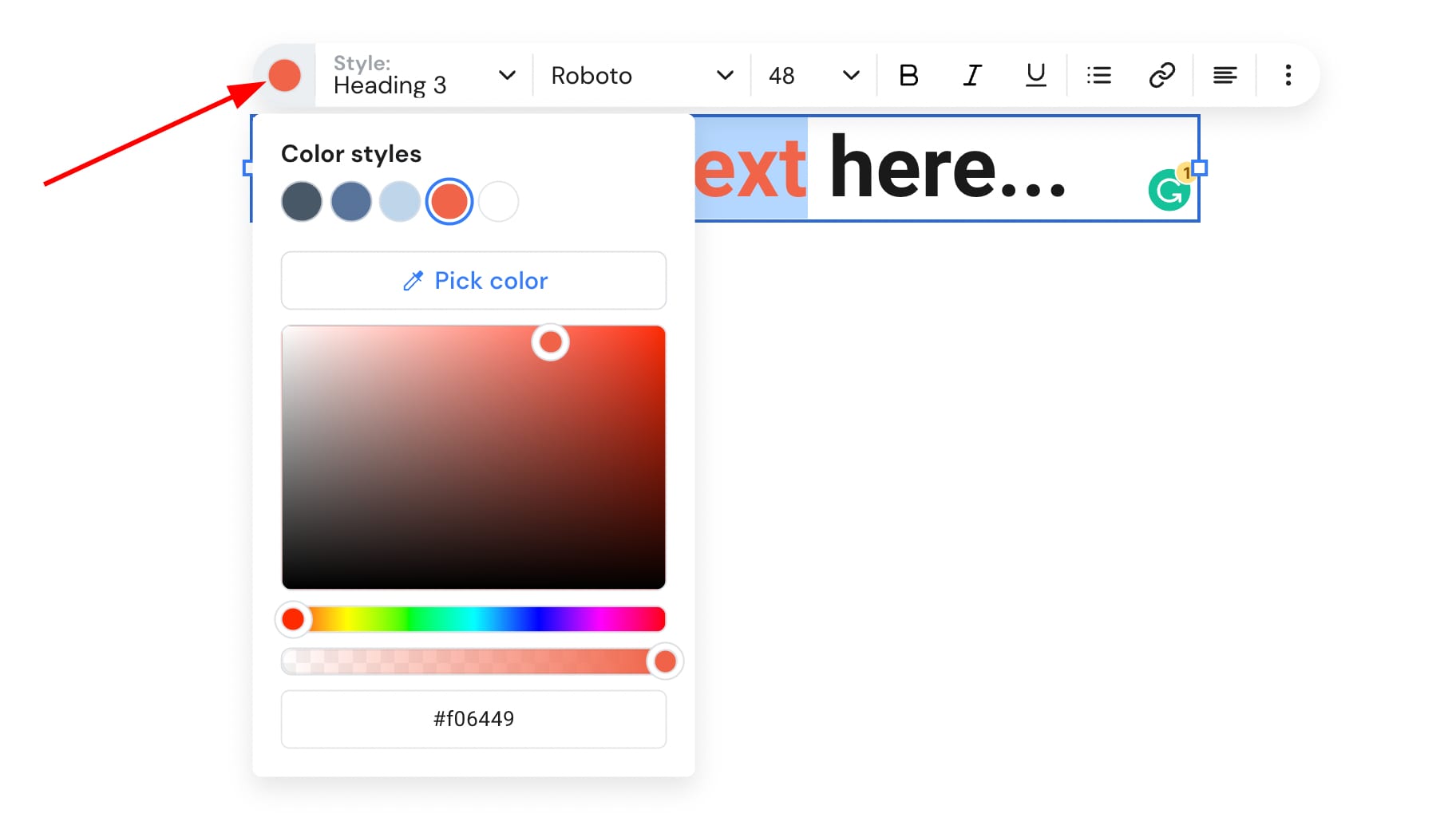Click the green Grammarly icon

point(1169,191)
